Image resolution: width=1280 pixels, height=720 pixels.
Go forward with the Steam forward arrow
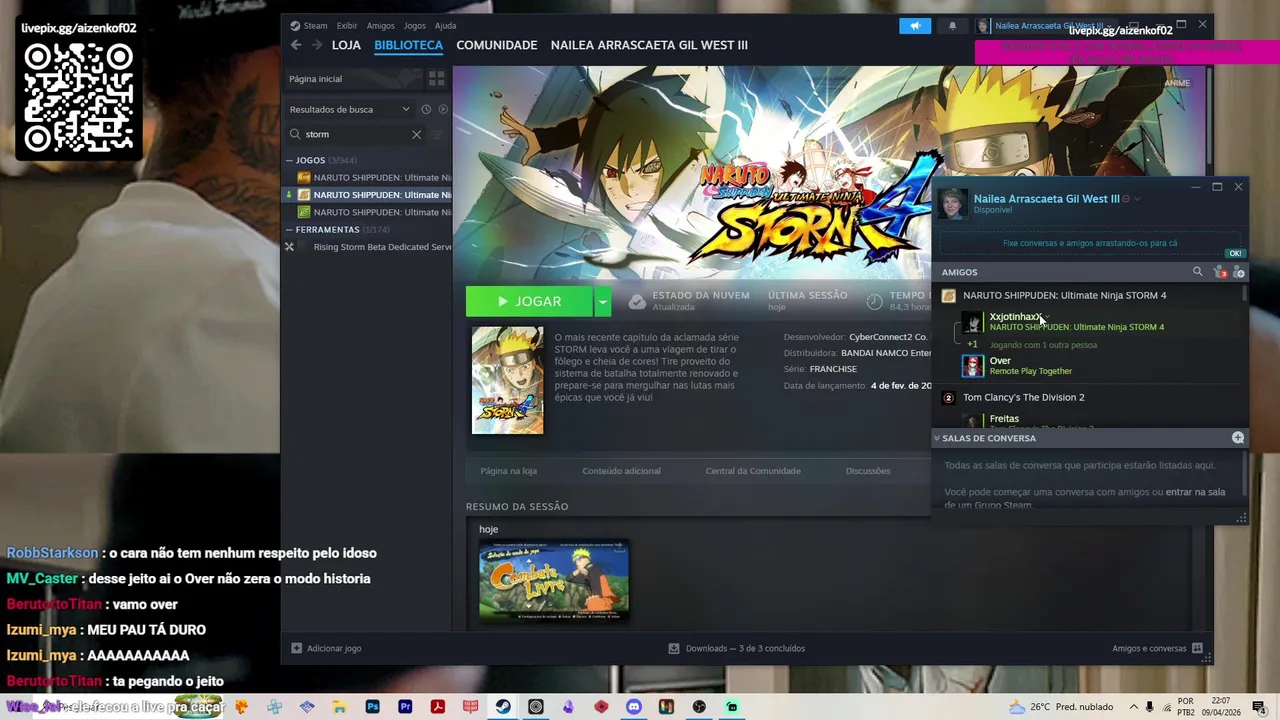(x=317, y=45)
